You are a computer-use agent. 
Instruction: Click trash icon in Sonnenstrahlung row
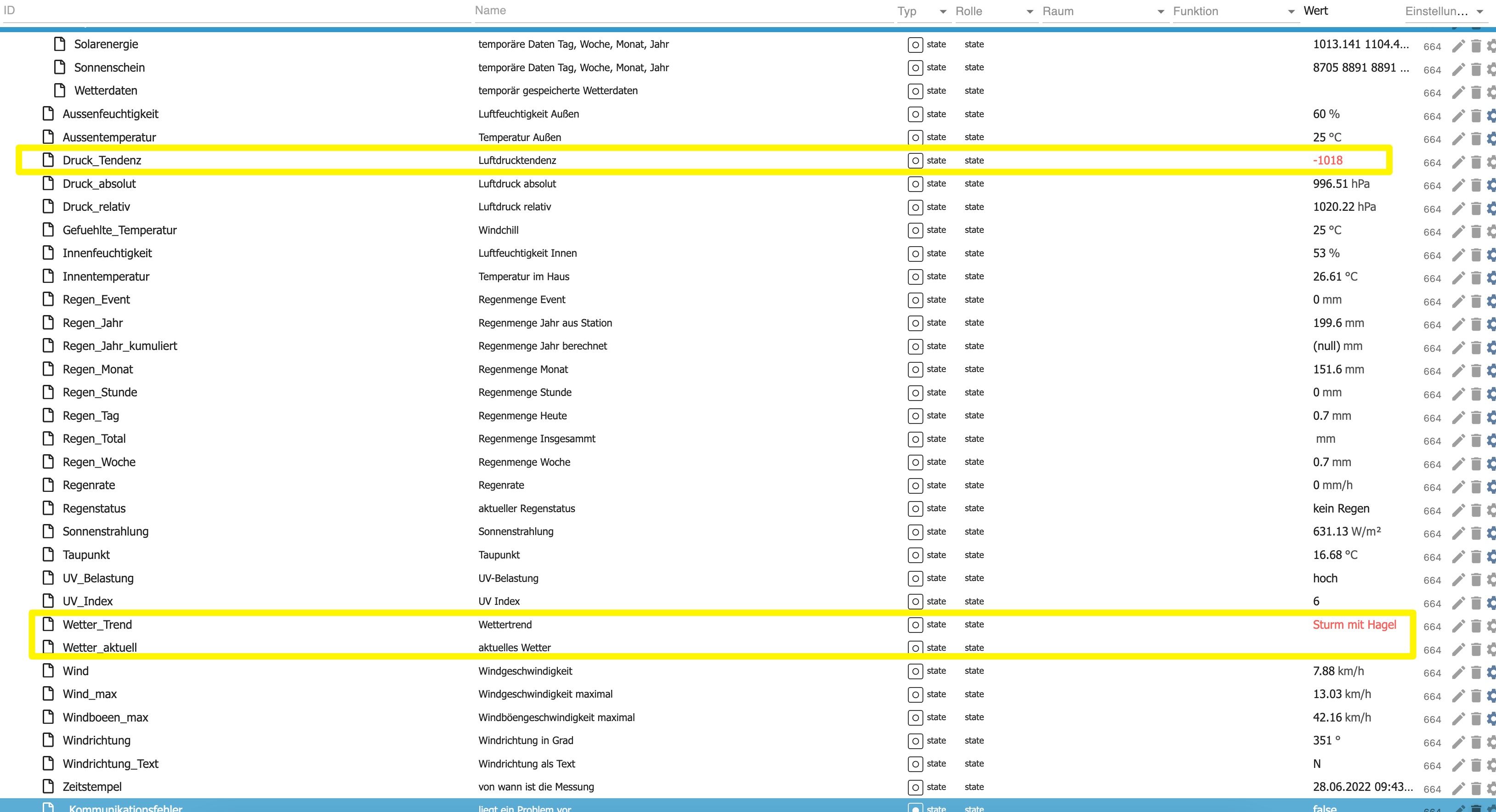click(x=1476, y=534)
